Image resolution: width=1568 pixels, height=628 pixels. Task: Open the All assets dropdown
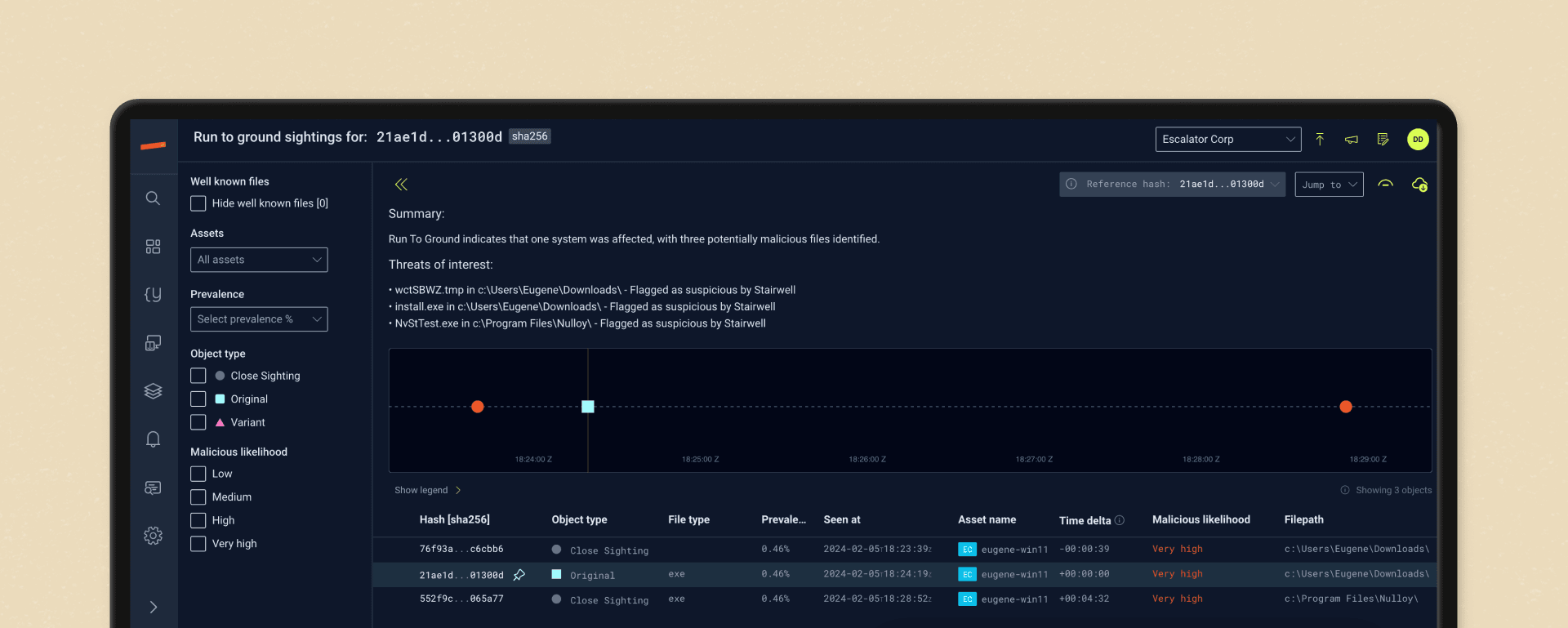coord(259,260)
